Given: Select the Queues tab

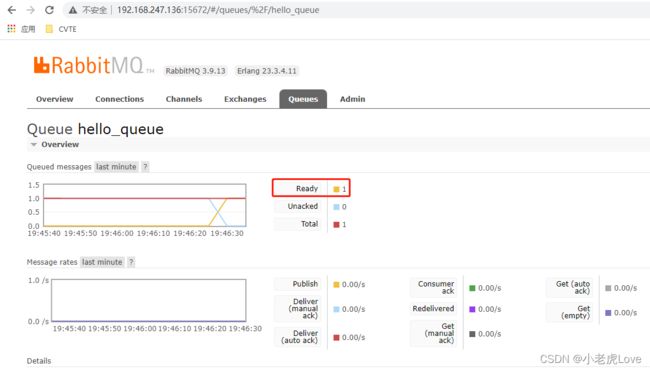Looking at the screenshot, I should [303, 99].
